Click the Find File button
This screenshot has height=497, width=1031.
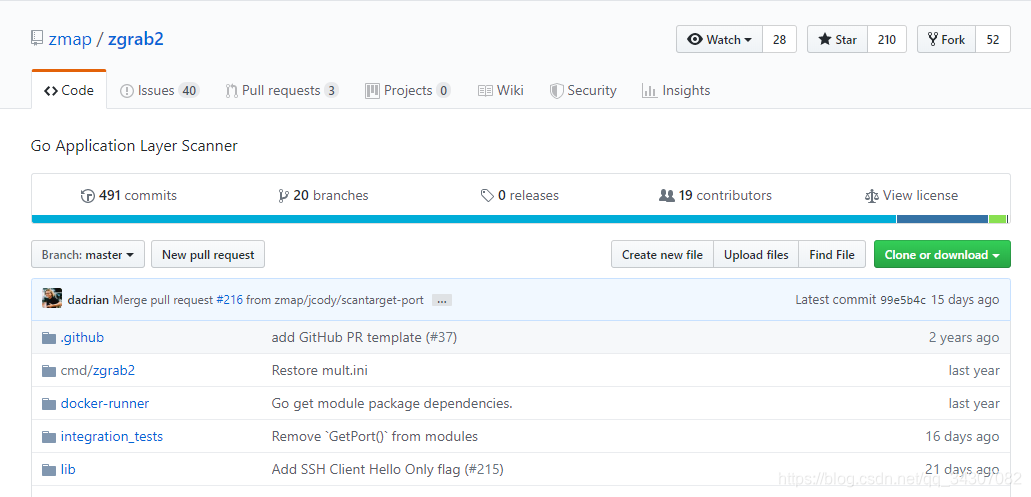tap(832, 255)
